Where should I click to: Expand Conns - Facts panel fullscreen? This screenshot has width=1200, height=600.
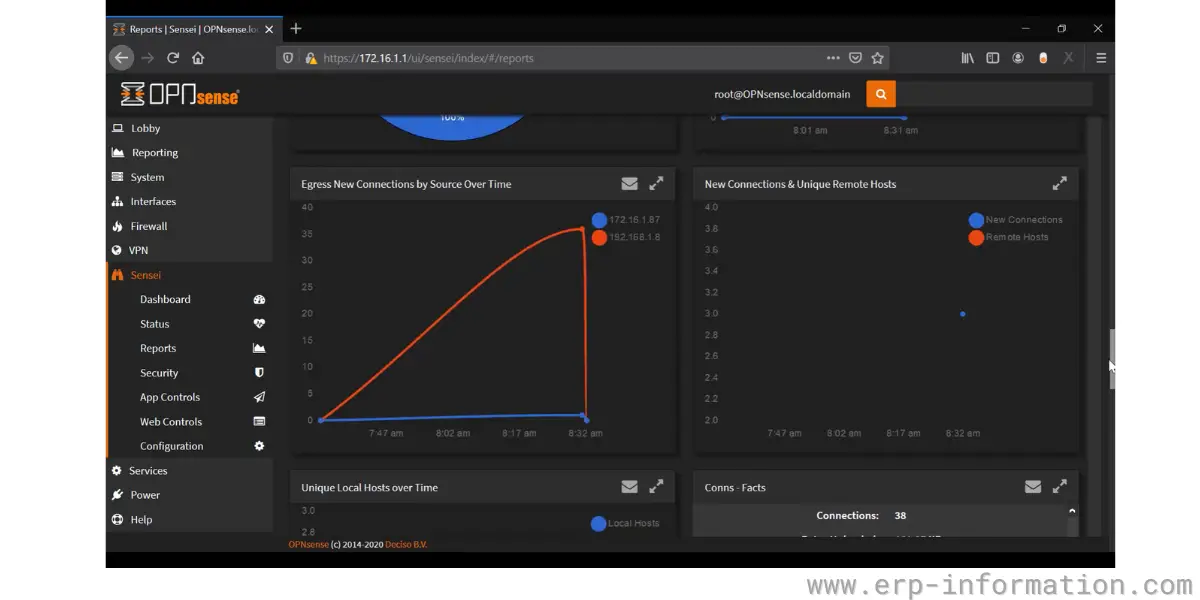pos(1060,487)
